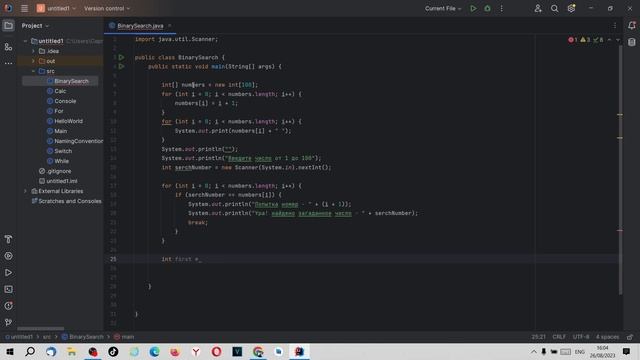Open the Version control dropdown
The width and height of the screenshot is (640, 360).
point(107,8)
